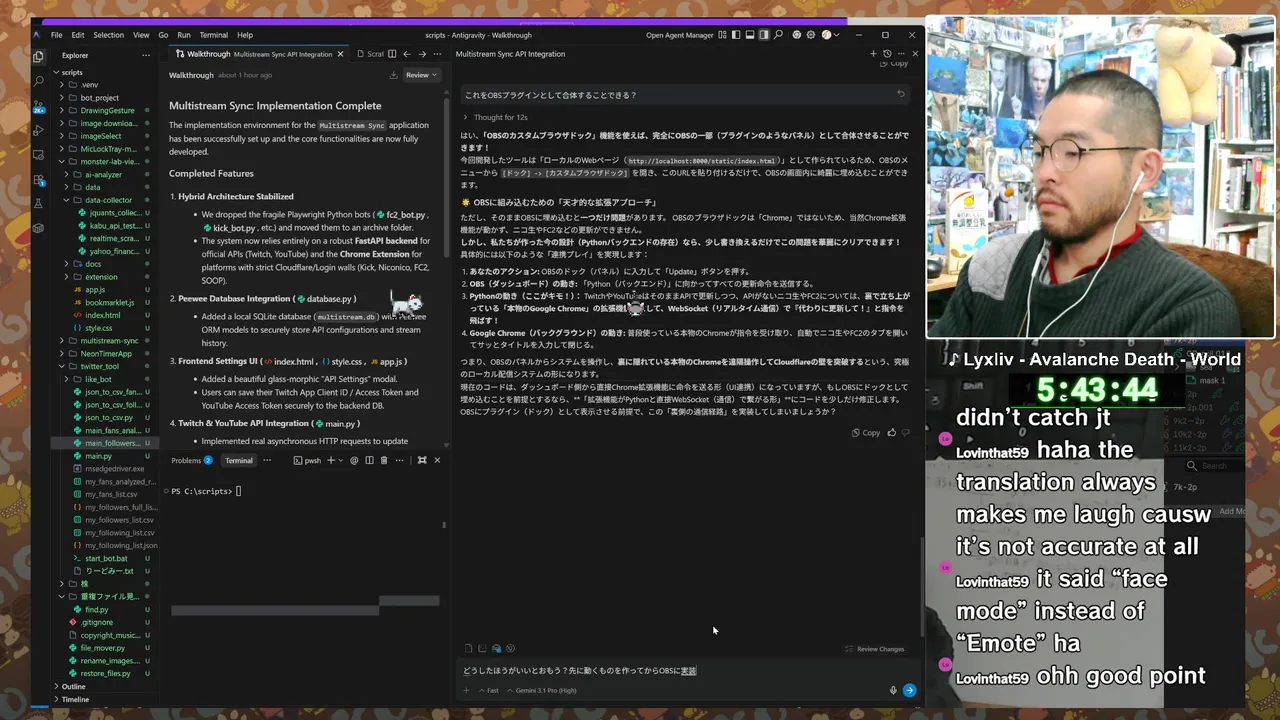Start a new agent conversation
Screen dimensions: 1280x720
pos(873,54)
